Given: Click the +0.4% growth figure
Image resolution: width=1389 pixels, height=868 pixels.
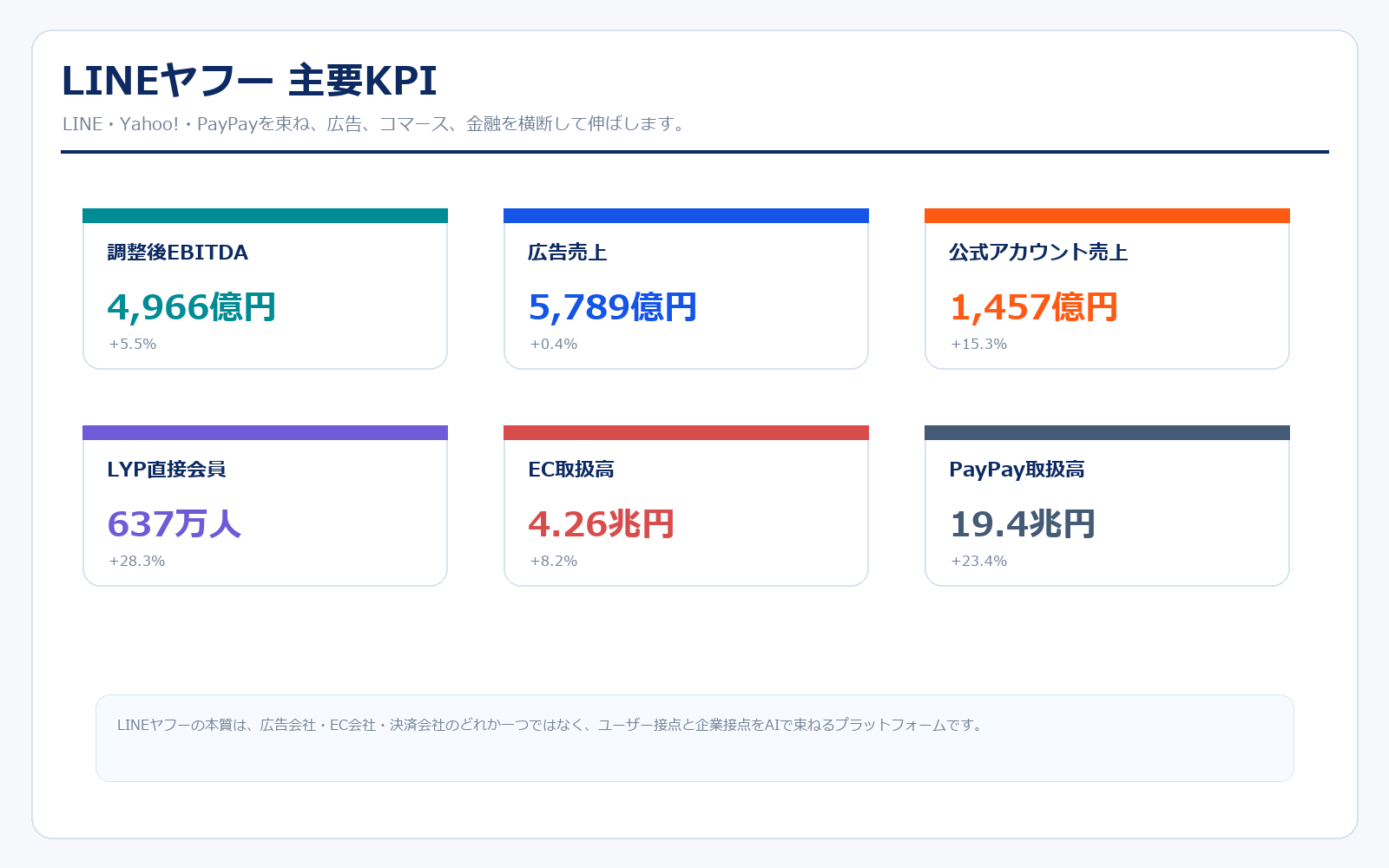Looking at the screenshot, I should 554,344.
